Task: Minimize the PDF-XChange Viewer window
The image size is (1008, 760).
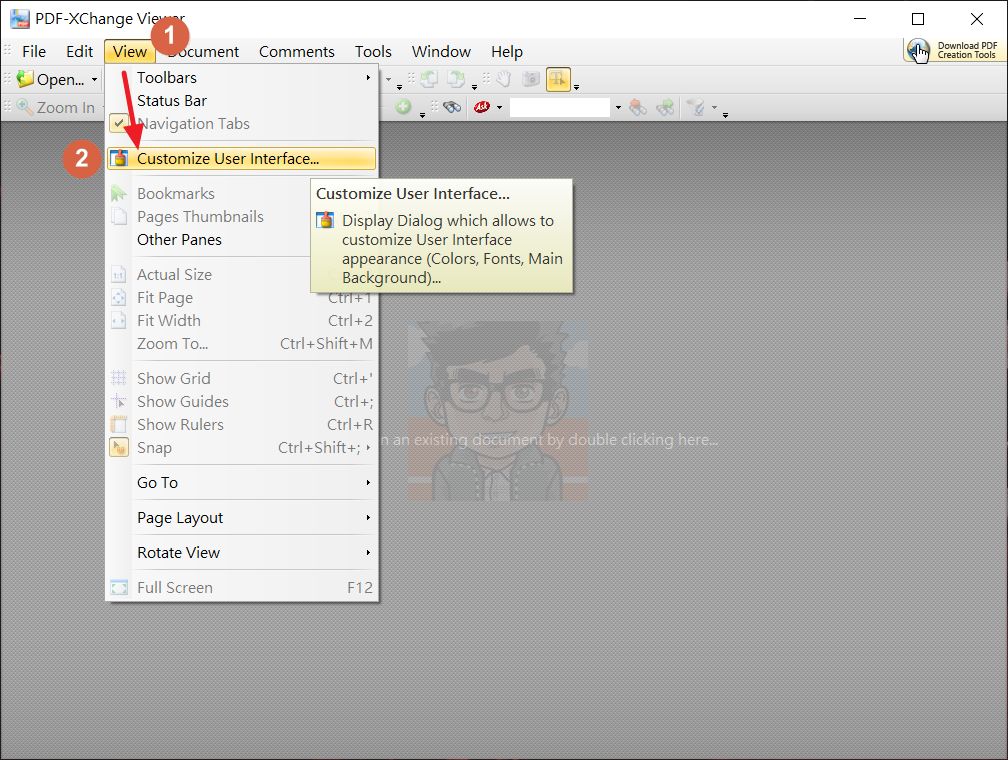Action: (860, 19)
